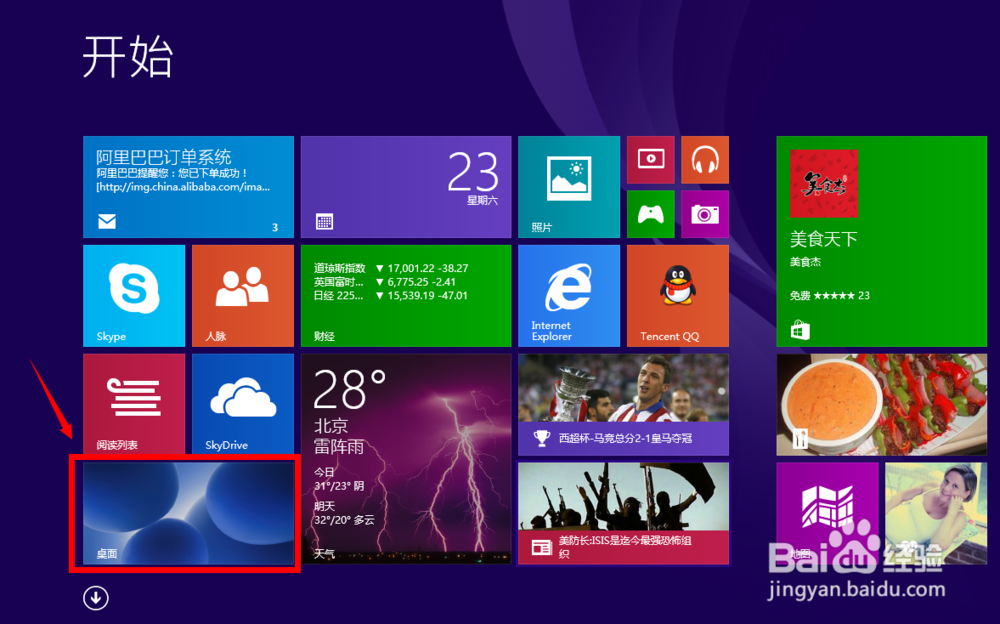This screenshot has height=624, width=1000.
Task: Open the SkyDrive tile
Action: (x=242, y=404)
